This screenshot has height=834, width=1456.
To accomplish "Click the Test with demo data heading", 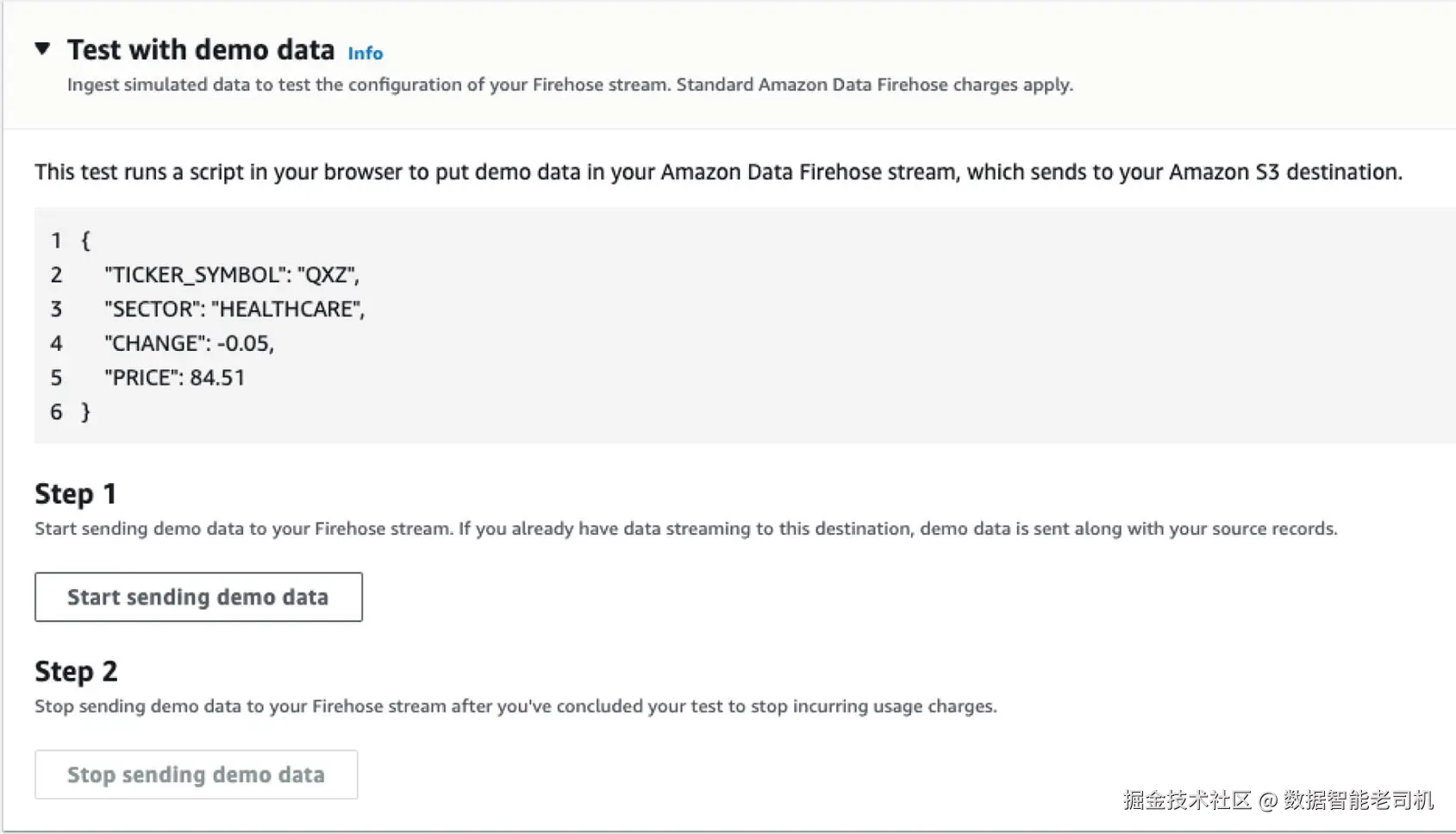I will pos(201,50).
